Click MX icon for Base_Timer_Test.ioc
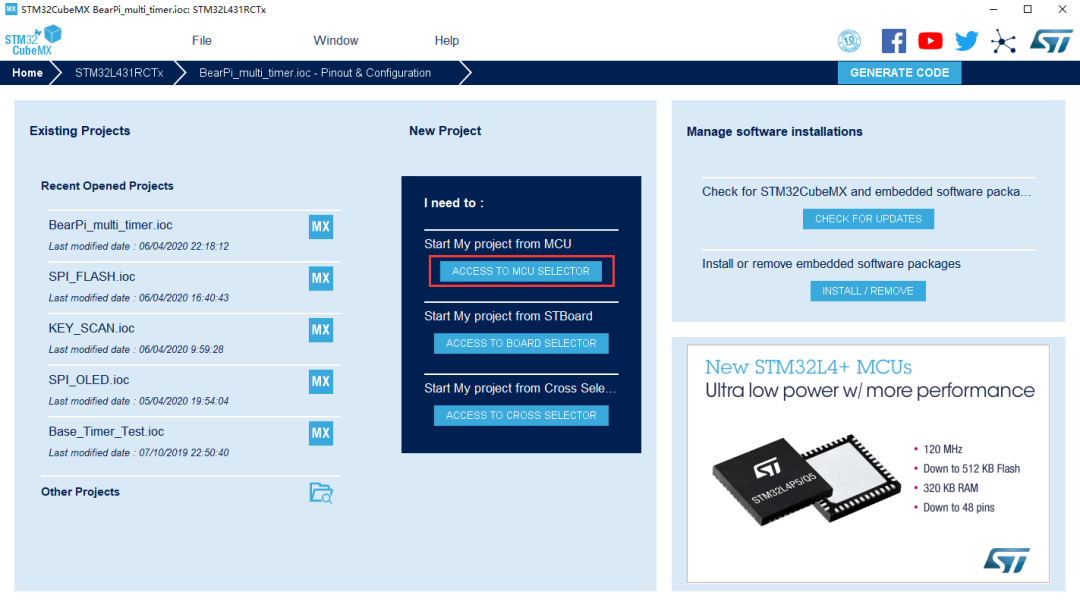This screenshot has width=1080, height=605. click(320, 433)
